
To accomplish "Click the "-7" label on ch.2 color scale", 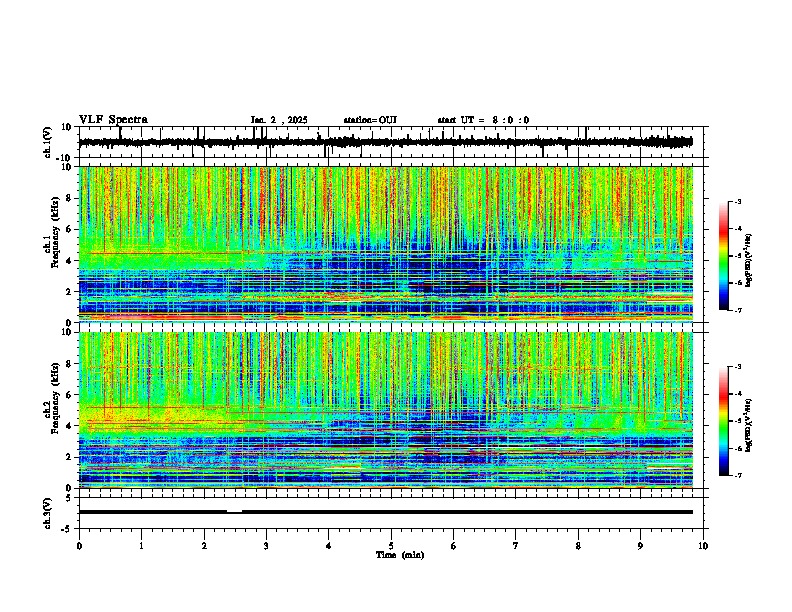I will pyautogui.click(x=738, y=476).
